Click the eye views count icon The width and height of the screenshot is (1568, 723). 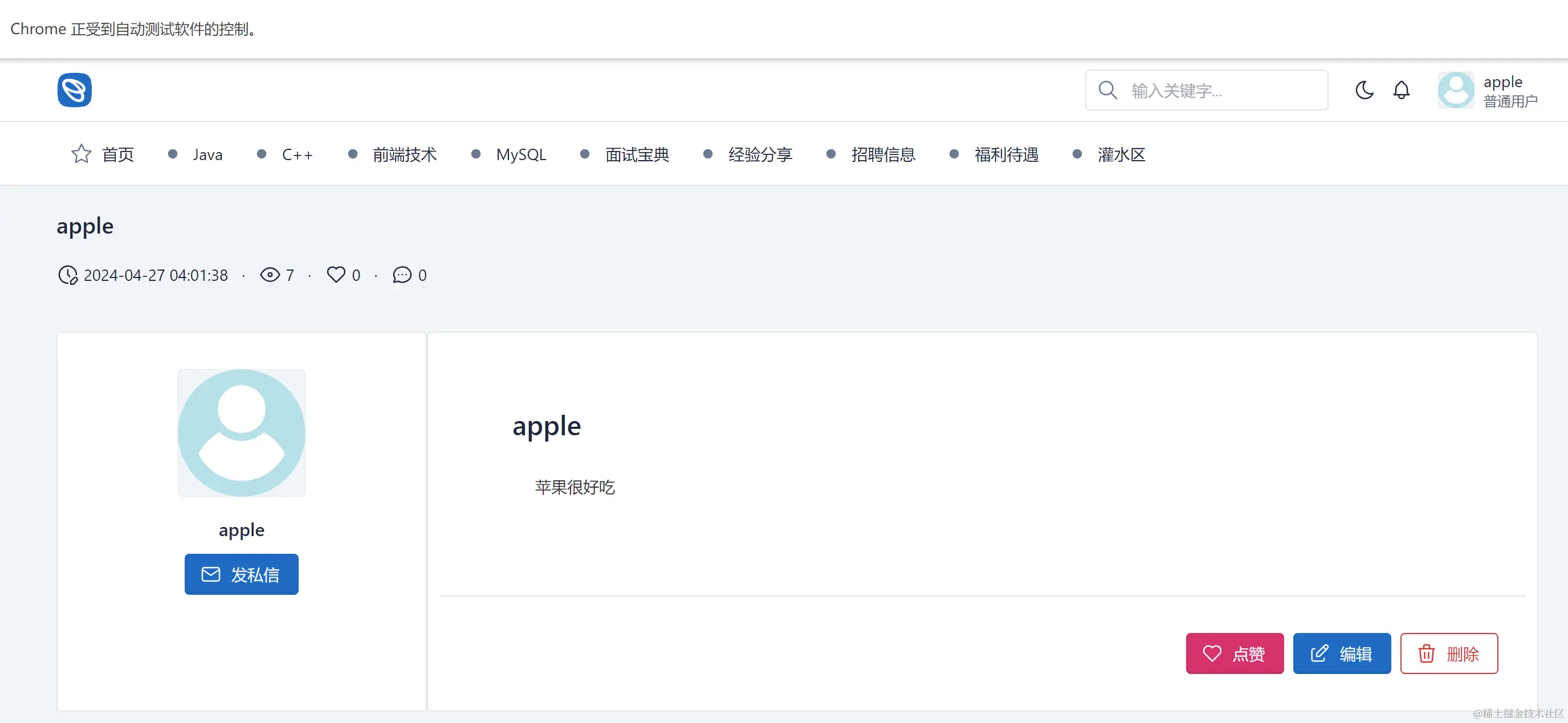[x=270, y=275]
